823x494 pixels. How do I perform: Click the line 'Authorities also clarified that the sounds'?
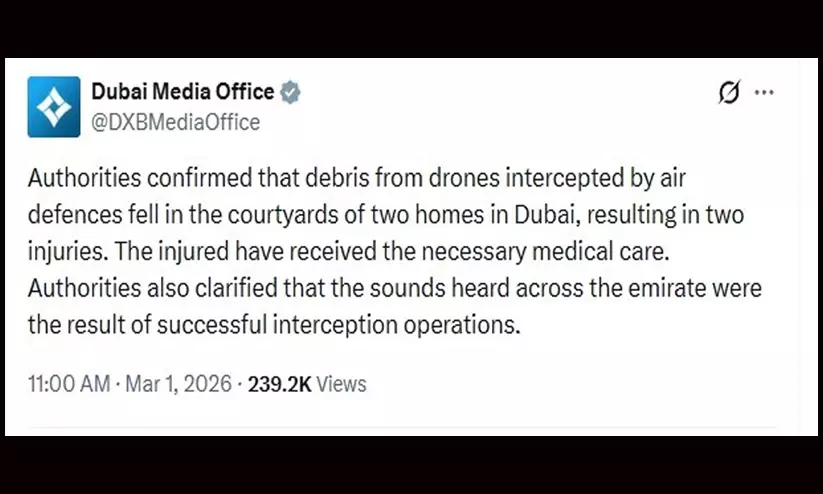[x=394, y=289]
